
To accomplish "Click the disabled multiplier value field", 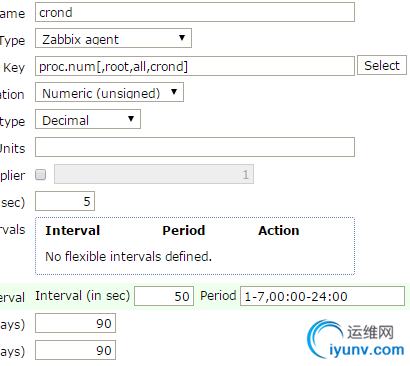I will pyautogui.click(x=154, y=174).
